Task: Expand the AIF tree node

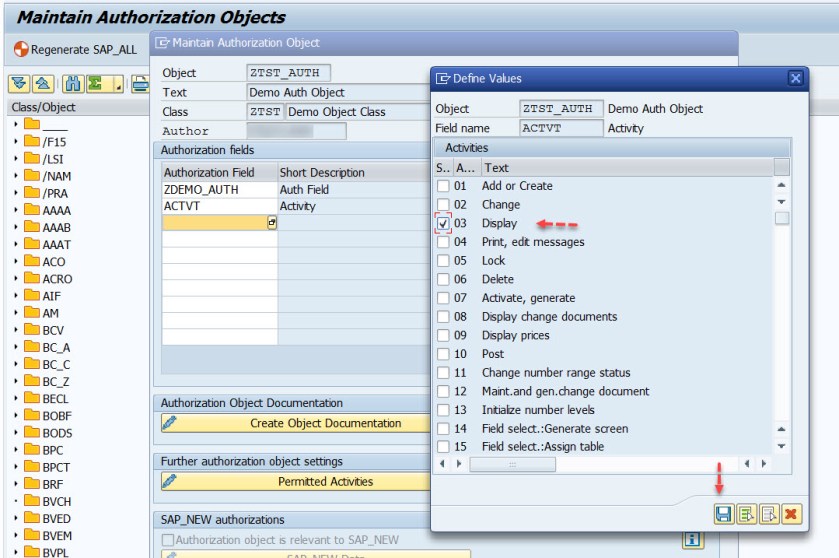Action: pos(16,295)
